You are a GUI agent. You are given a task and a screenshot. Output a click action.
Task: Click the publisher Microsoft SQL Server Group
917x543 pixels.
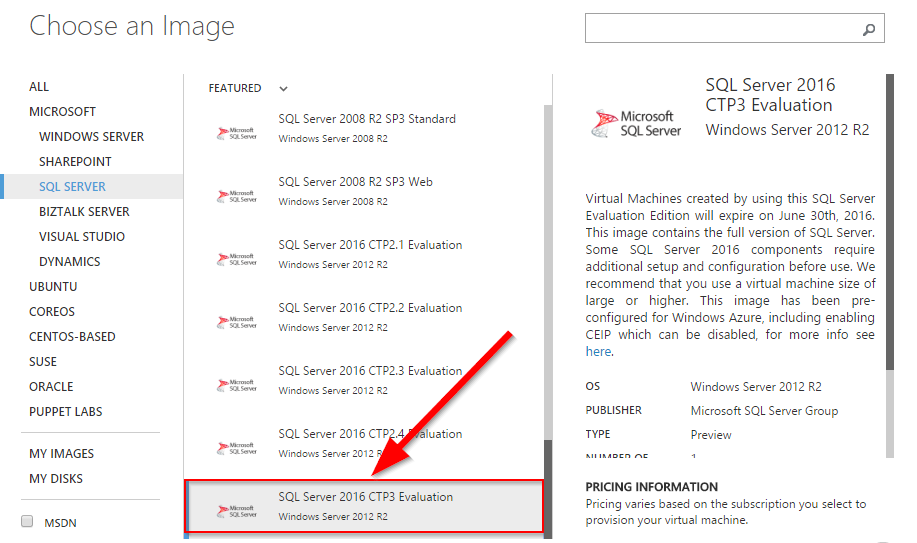tap(764, 411)
